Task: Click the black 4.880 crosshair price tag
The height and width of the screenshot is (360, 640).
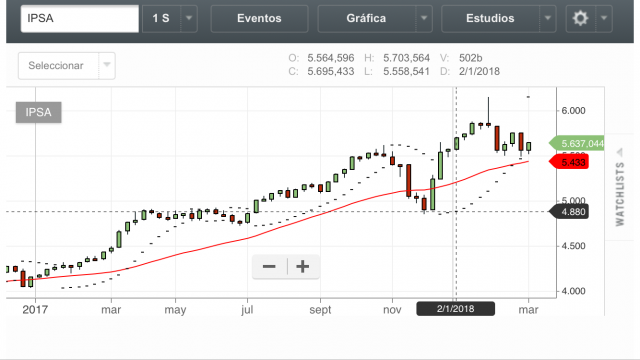Action: pyautogui.click(x=569, y=212)
